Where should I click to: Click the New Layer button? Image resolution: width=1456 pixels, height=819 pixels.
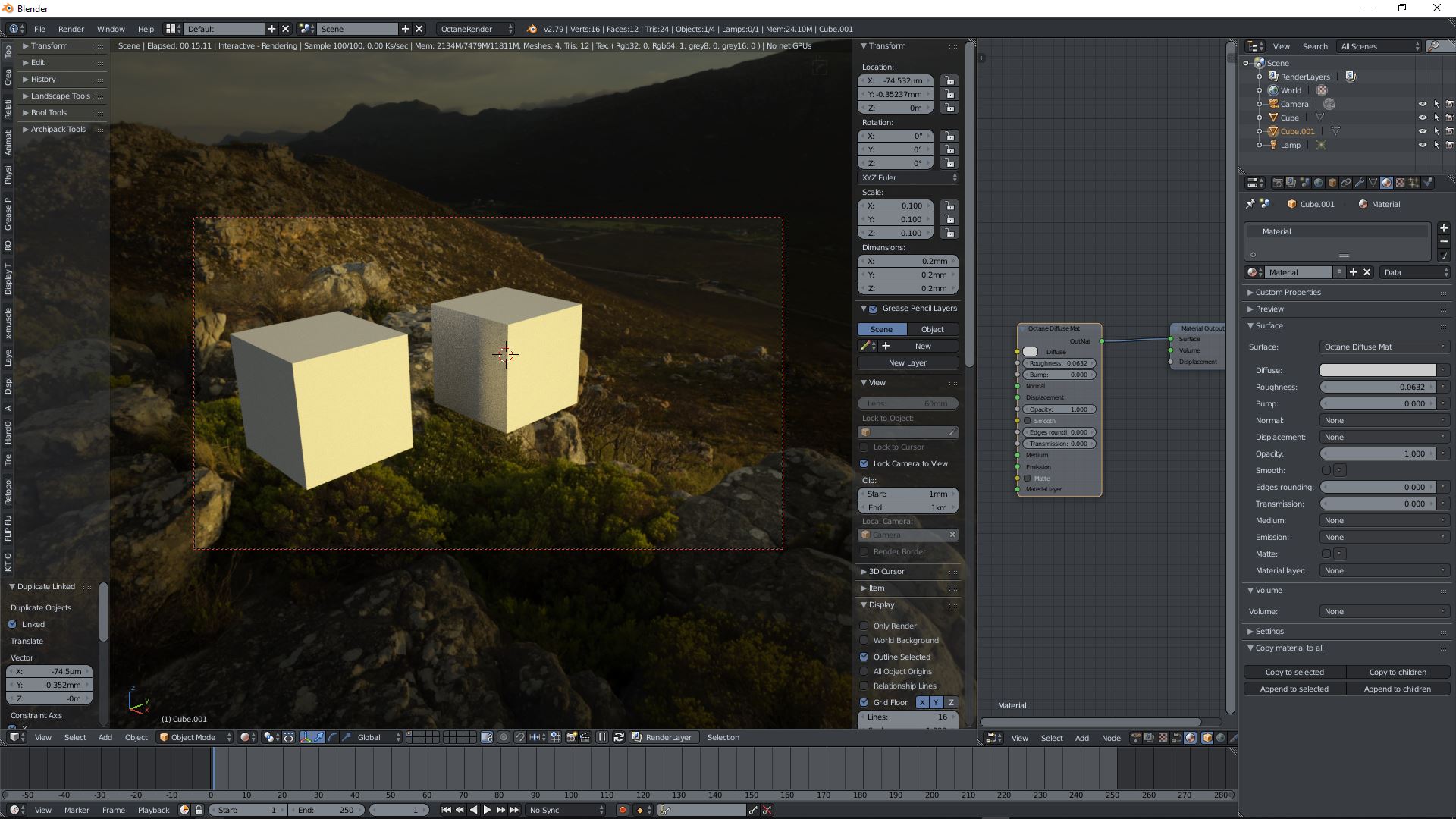907,362
